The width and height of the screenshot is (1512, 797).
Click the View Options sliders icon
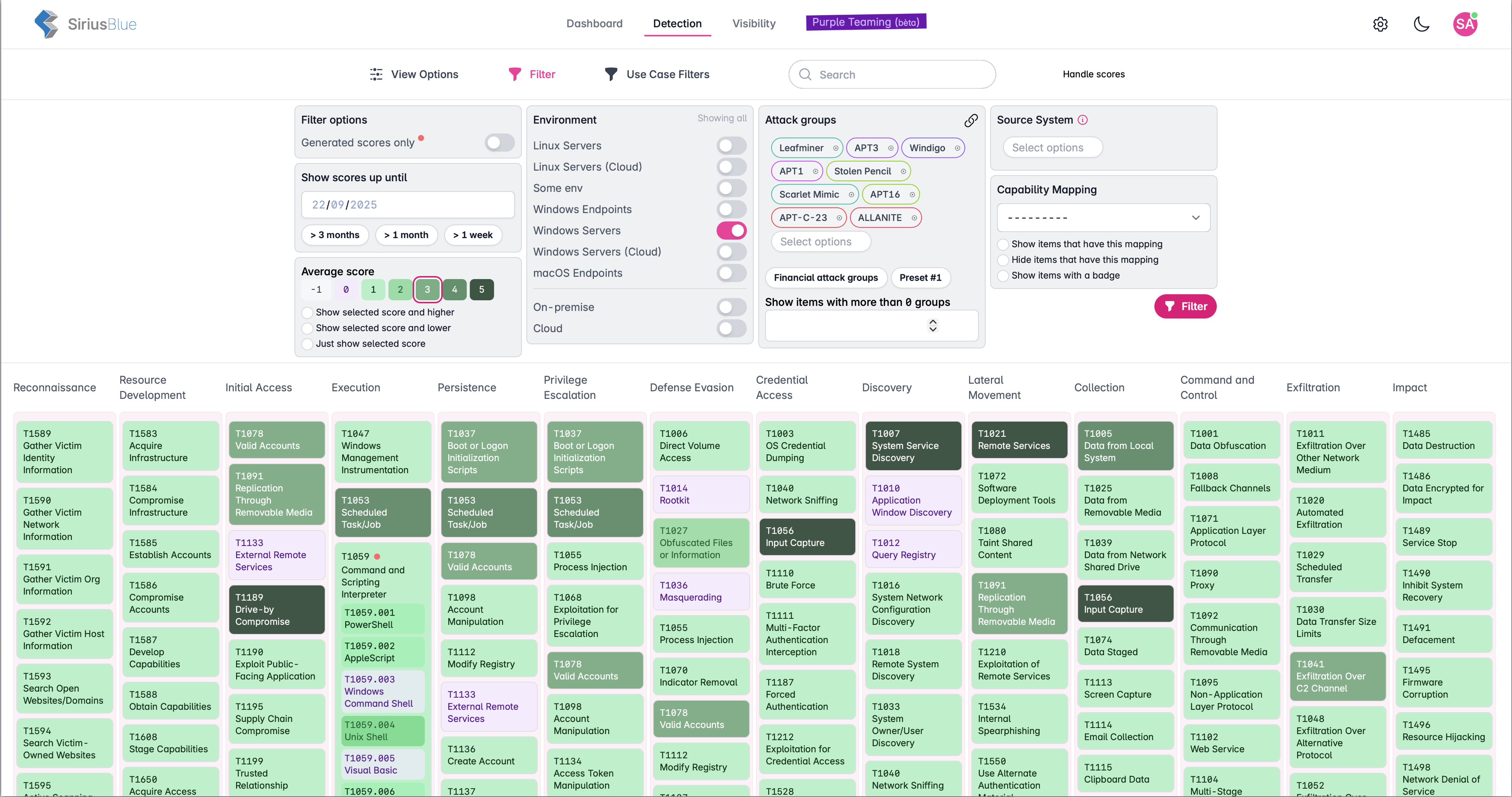click(376, 74)
